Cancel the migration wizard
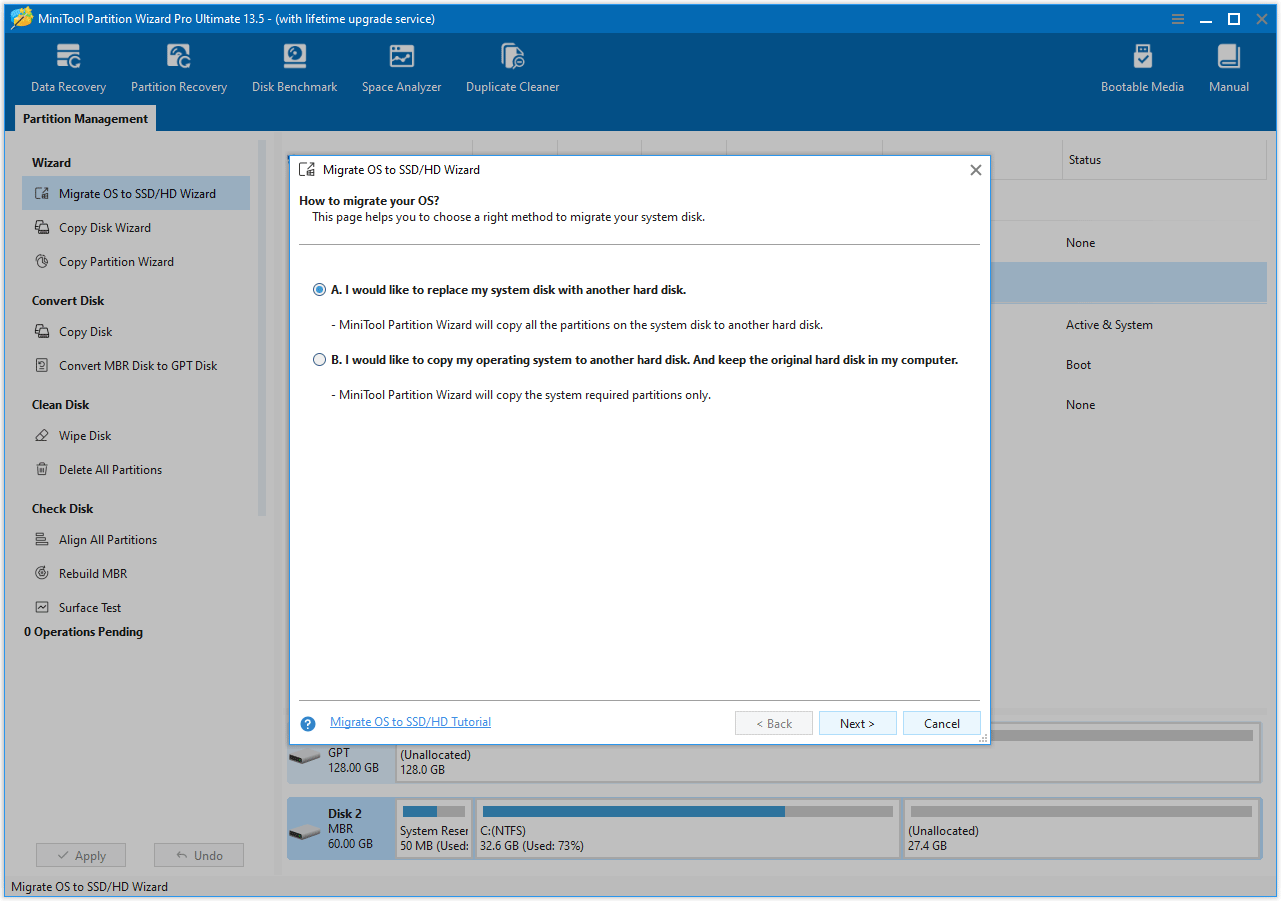1281x902 pixels. click(940, 723)
